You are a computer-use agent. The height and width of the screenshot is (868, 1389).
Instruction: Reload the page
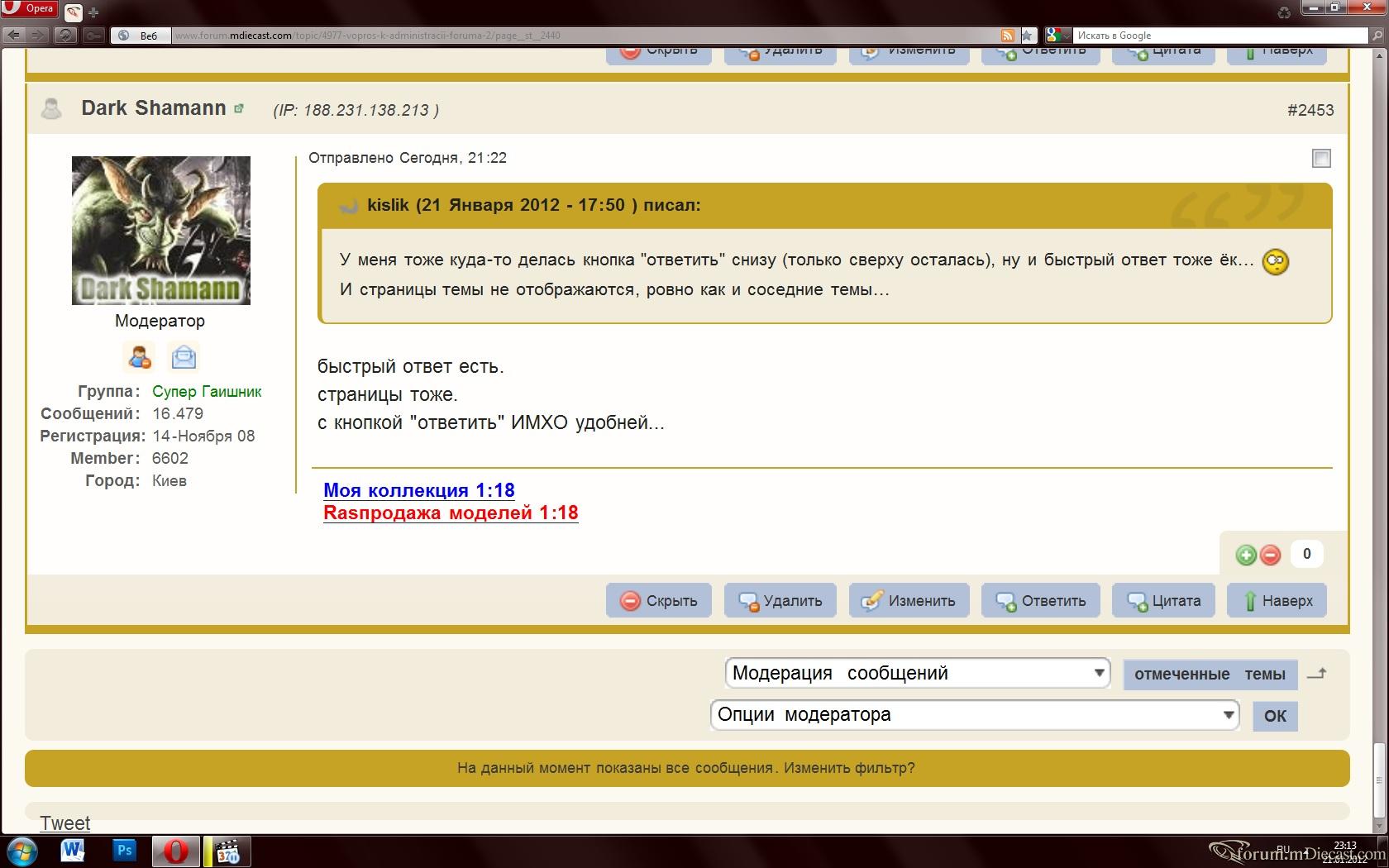(65, 36)
